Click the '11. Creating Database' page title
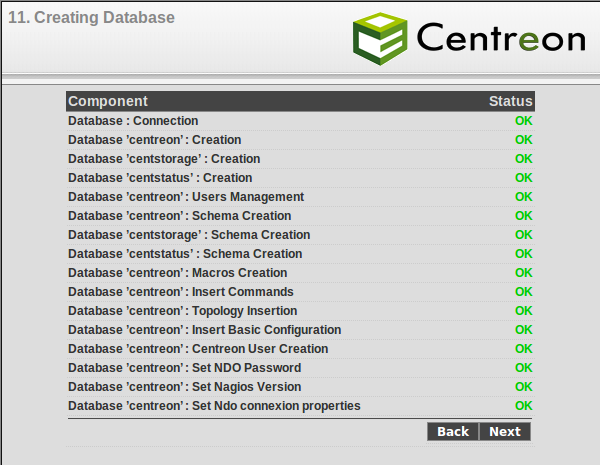The image size is (600, 465). (x=91, y=18)
